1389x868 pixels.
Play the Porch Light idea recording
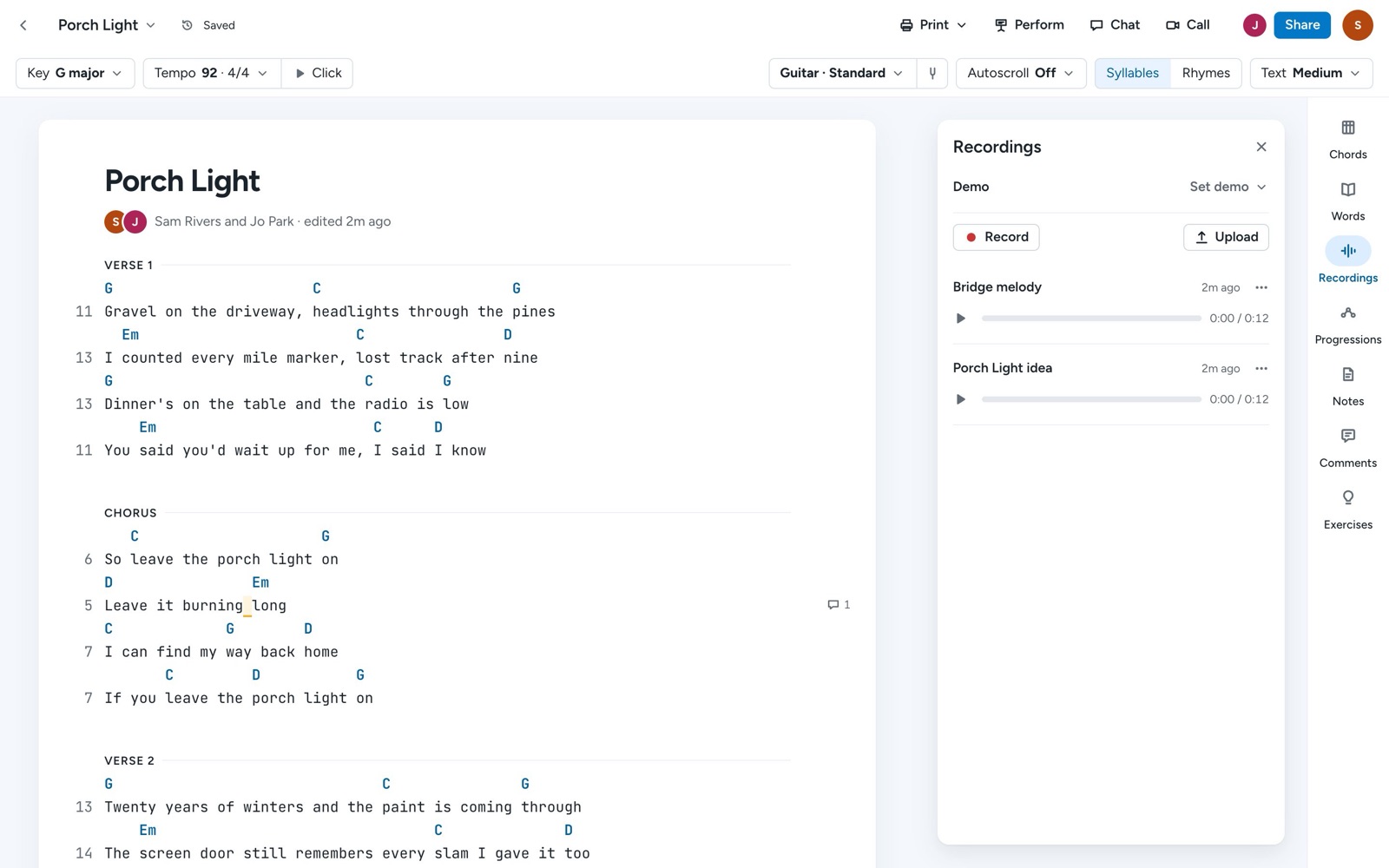(960, 399)
